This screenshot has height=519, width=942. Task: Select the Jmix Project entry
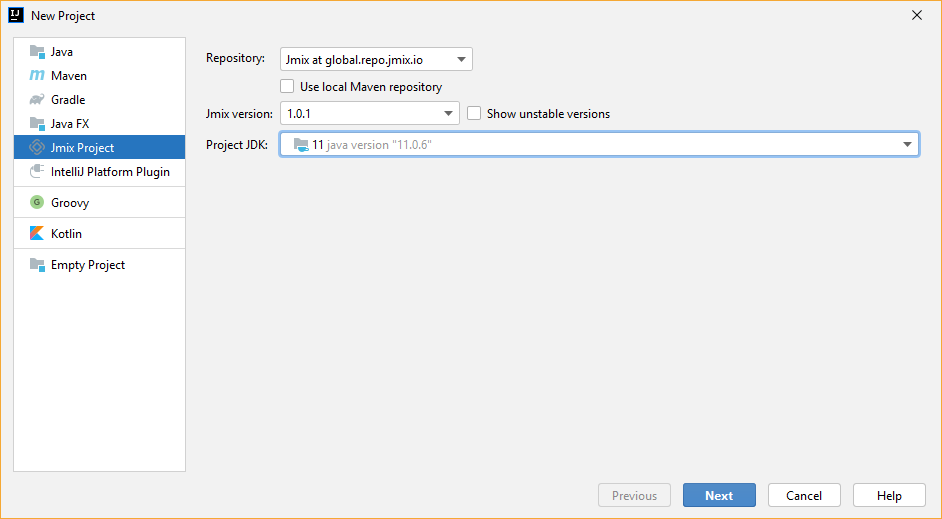tap(99, 147)
